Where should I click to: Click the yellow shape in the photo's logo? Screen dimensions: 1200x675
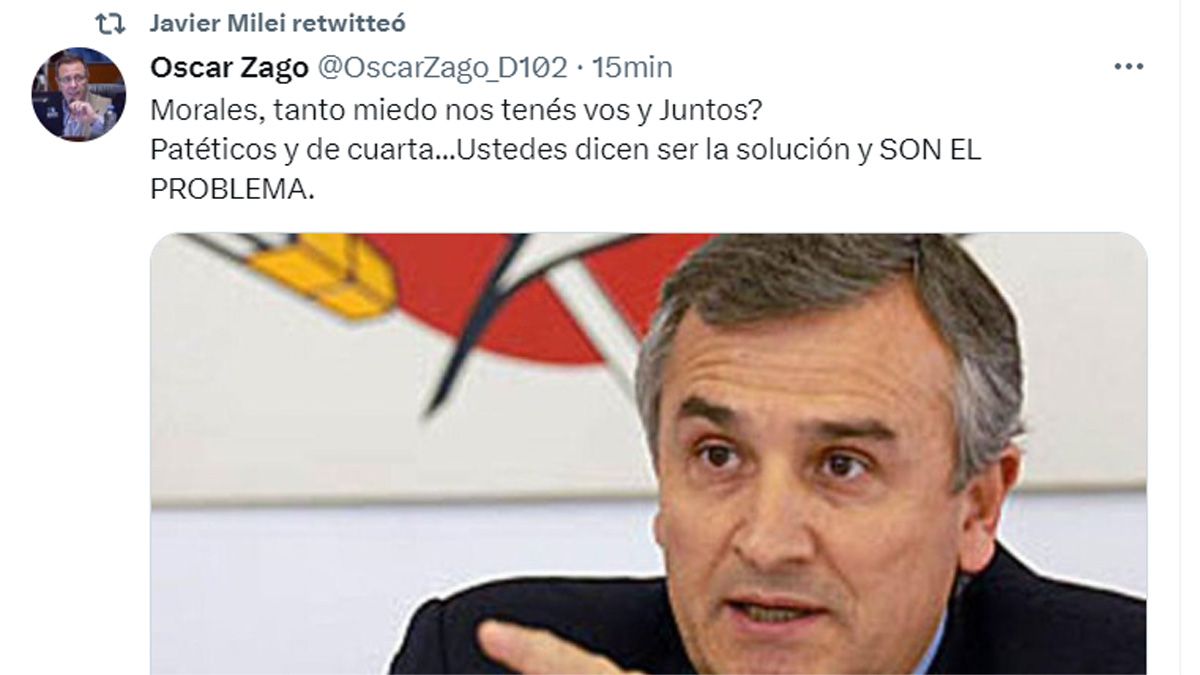point(322,275)
